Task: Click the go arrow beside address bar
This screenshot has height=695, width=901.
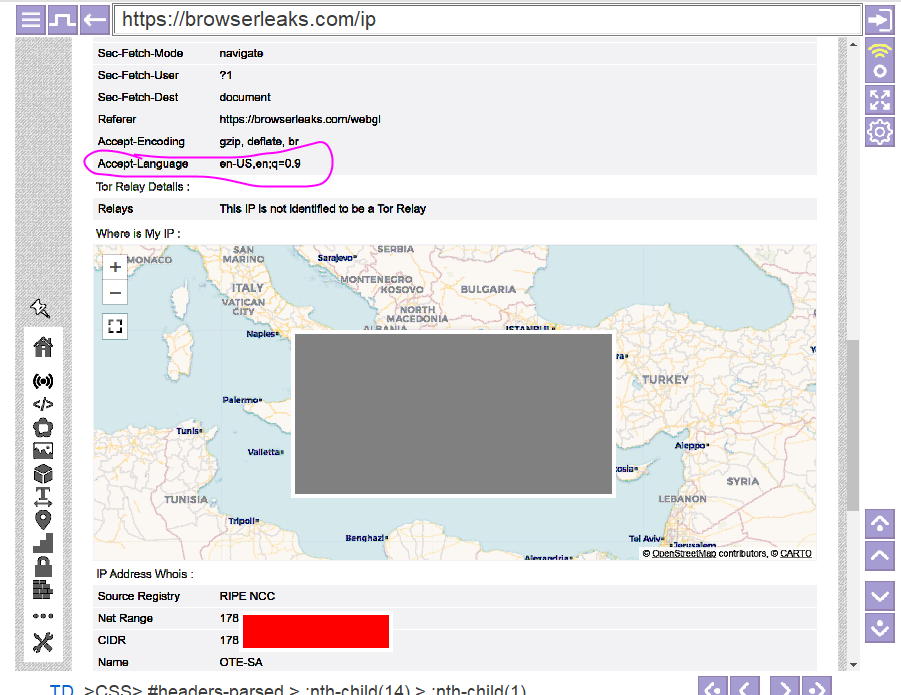Action: click(880, 19)
